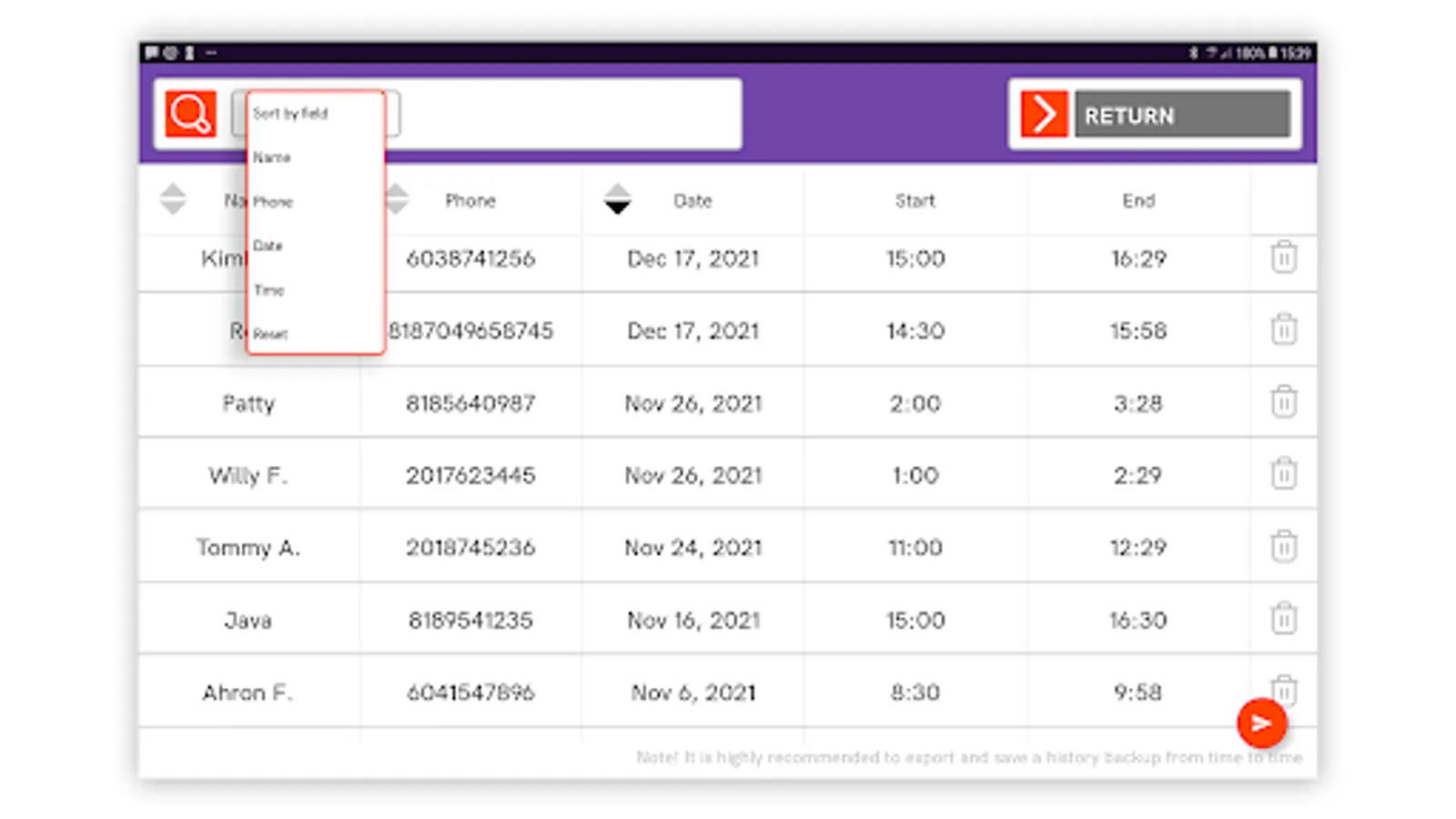The width and height of the screenshot is (1456, 819).
Task: Click the Start column header label
Action: [x=915, y=200]
